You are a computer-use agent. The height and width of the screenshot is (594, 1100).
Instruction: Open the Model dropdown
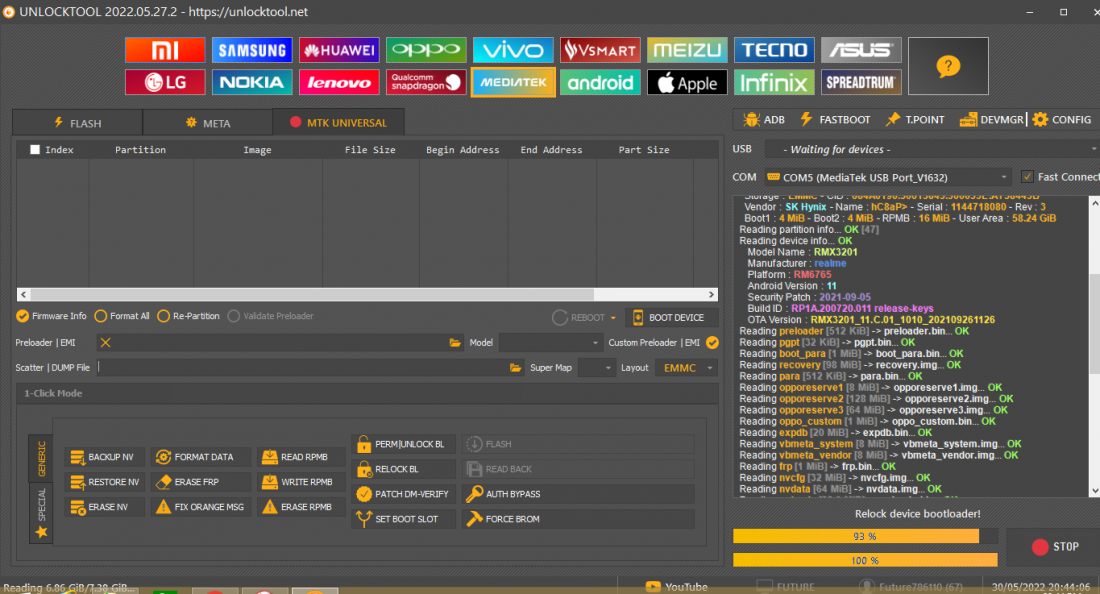pyautogui.click(x=550, y=343)
